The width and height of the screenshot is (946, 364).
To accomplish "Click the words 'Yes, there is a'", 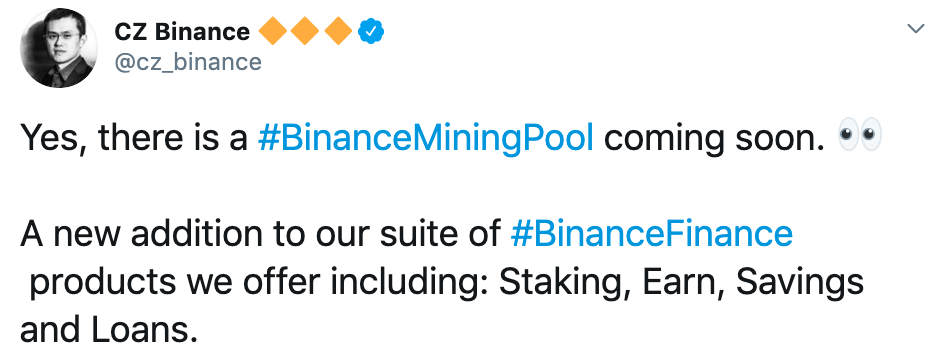I will click(135, 139).
